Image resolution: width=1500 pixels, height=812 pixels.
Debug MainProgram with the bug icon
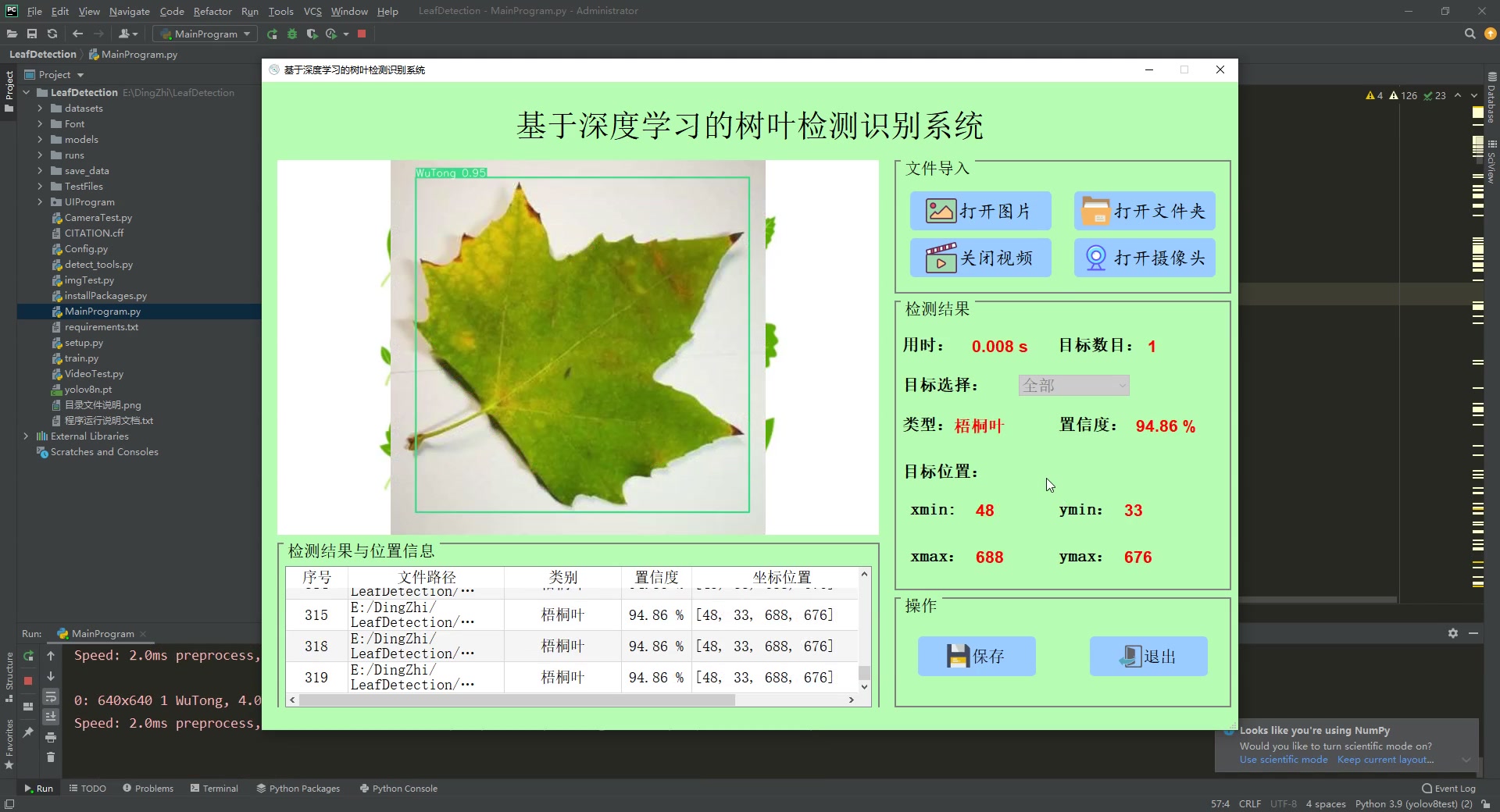tap(292, 34)
